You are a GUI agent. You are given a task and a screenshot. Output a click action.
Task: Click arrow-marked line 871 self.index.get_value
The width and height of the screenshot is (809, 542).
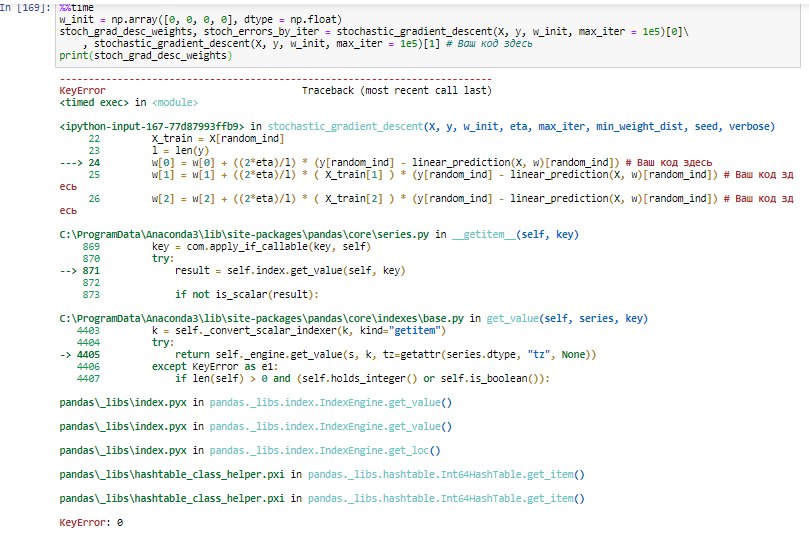click(233, 271)
